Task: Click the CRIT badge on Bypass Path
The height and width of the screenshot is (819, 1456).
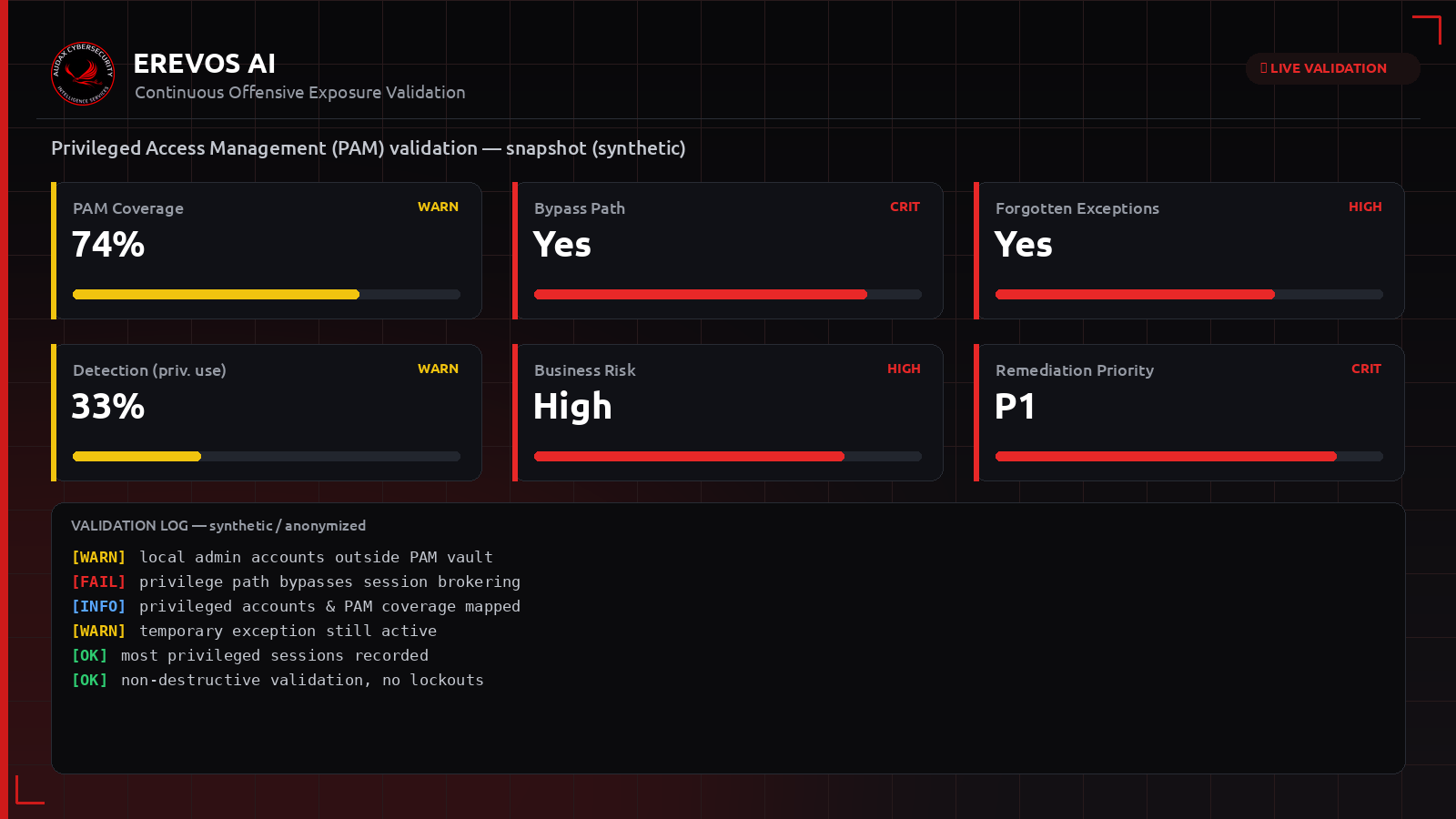Action: [x=905, y=207]
